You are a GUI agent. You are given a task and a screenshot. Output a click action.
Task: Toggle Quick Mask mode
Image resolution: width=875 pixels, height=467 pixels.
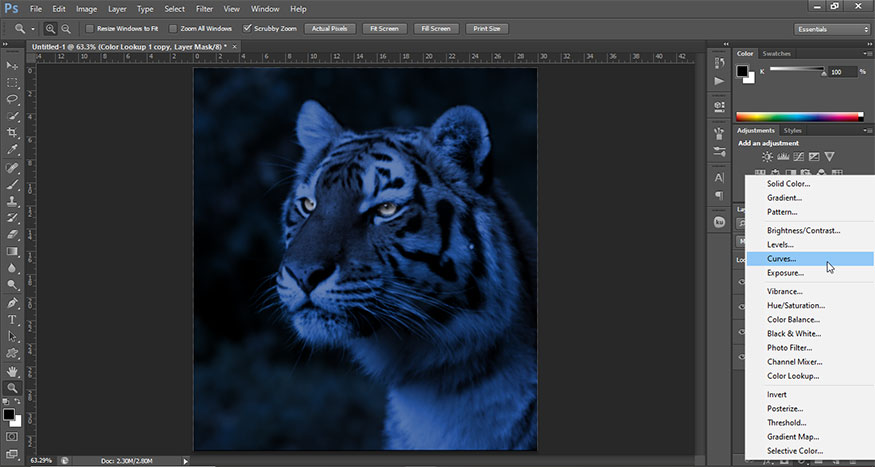pyautogui.click(x=12, y=436)
